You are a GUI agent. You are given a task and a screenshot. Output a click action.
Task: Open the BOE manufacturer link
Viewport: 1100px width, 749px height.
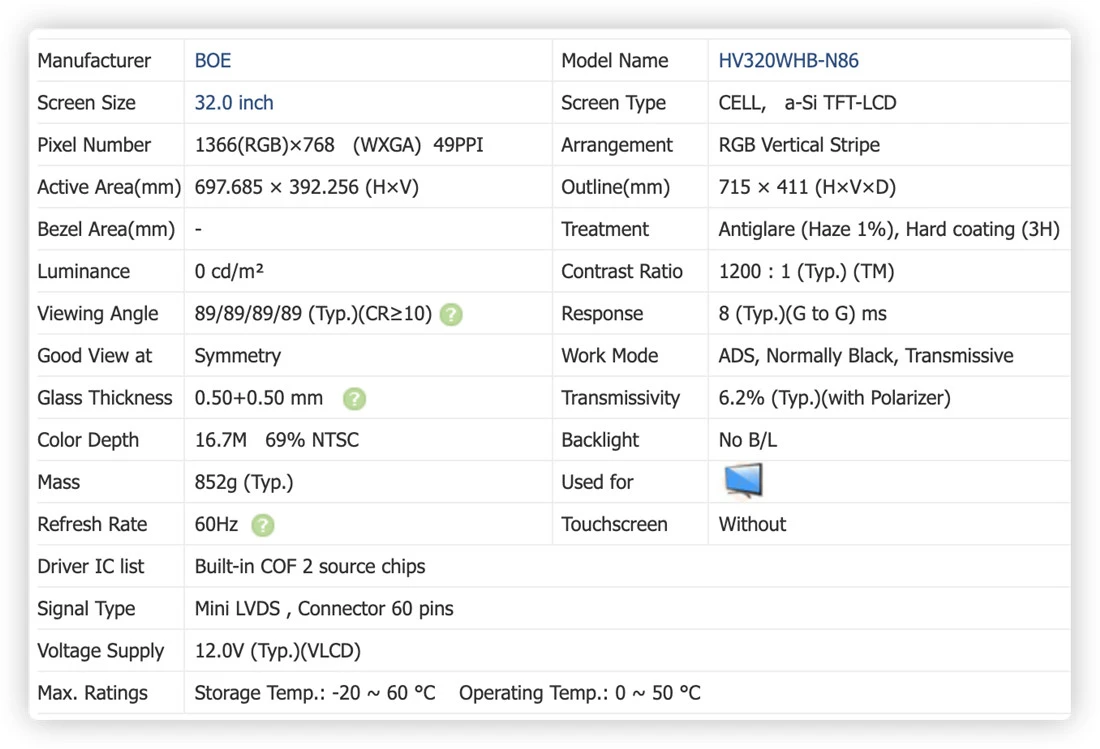click(213, 61)
